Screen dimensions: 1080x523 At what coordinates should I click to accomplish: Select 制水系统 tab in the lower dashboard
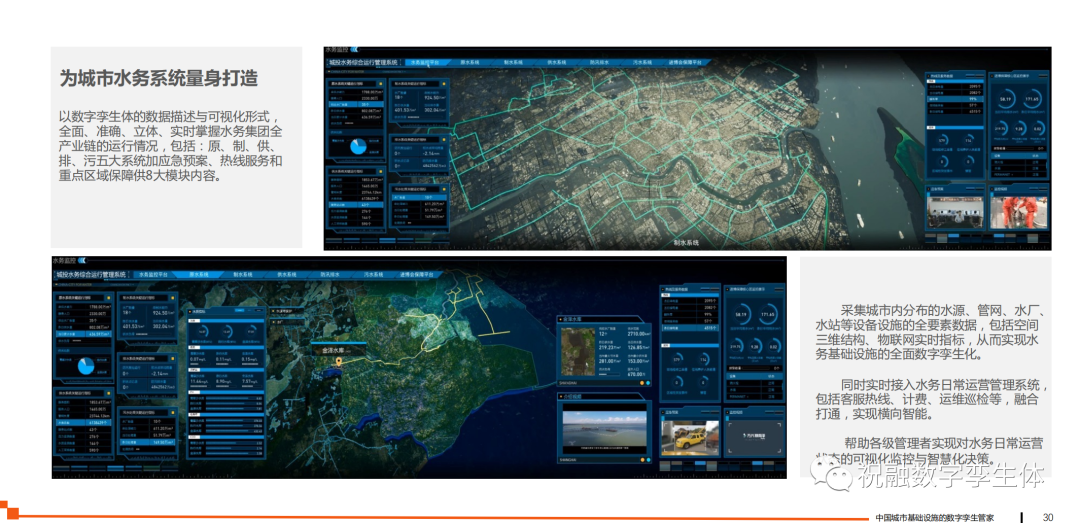tap(240, 273)
